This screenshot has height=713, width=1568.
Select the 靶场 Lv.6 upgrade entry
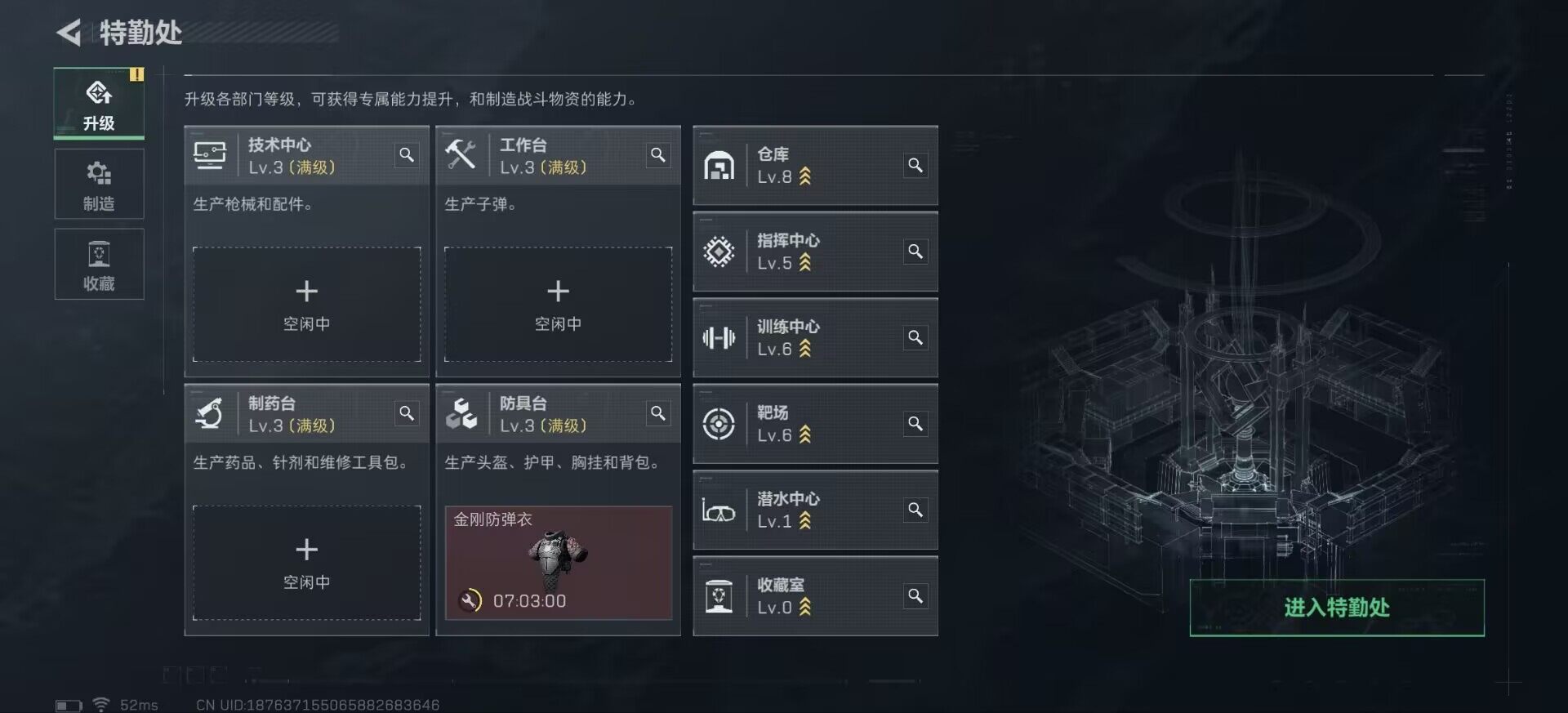[x=815, y=424]
